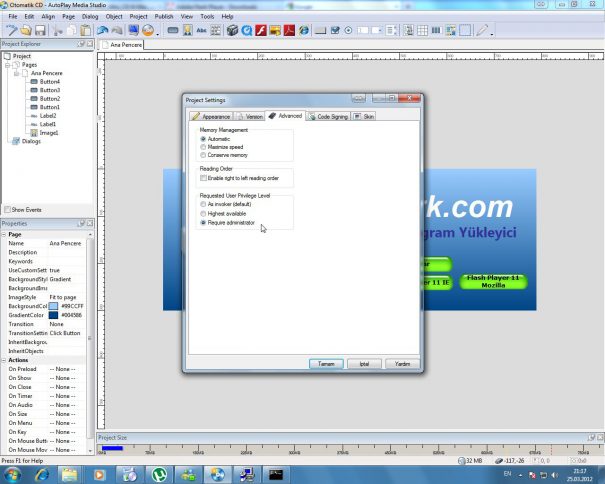Insert a Flash object icon

(261, 30)
